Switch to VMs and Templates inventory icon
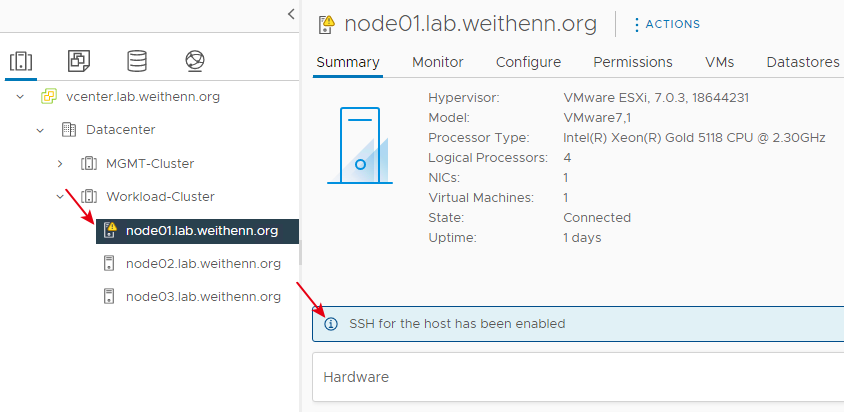Viewport: 844px width, 412px height. pyautogui.click(x=79, y=61)
